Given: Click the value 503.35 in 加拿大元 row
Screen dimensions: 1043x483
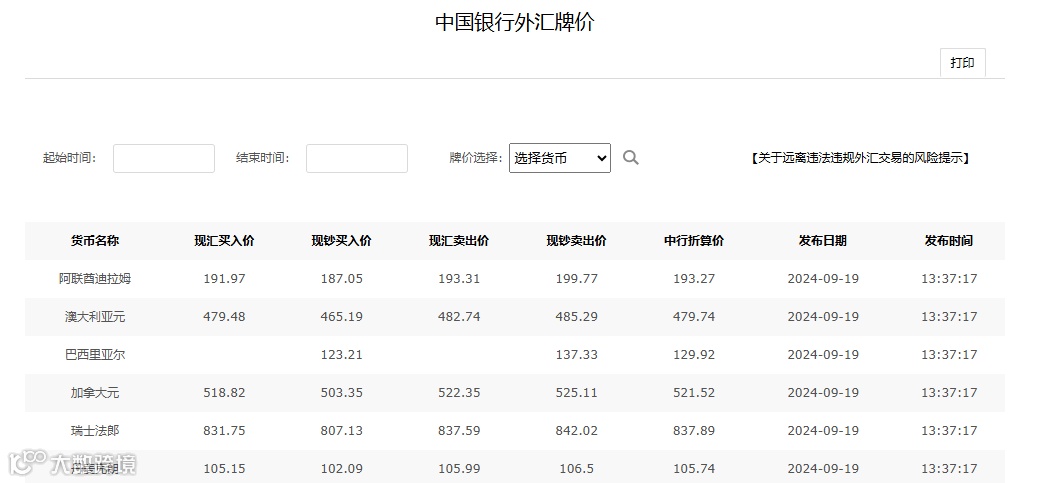Looking at the screenshot, I should pyautogui.click(x=341, y=393).
